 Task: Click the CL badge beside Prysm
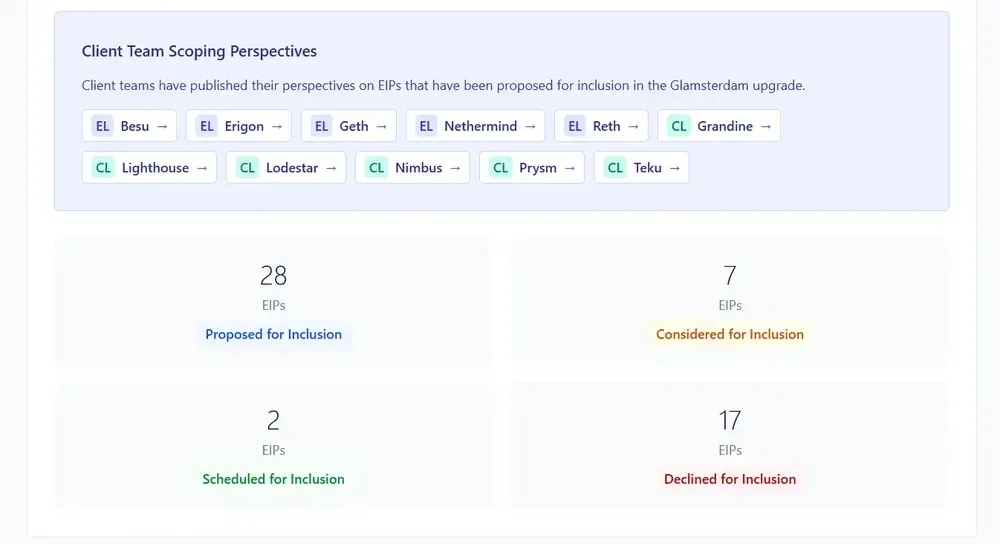(x=501, y=168)
